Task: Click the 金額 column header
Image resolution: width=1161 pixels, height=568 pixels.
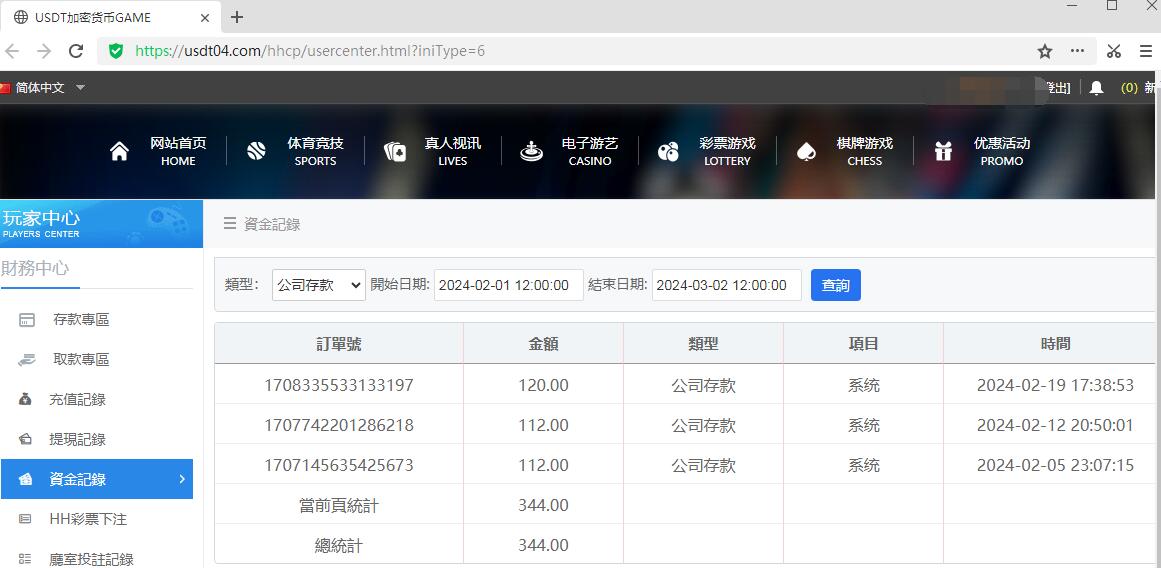Action: [x=543, y=344]
